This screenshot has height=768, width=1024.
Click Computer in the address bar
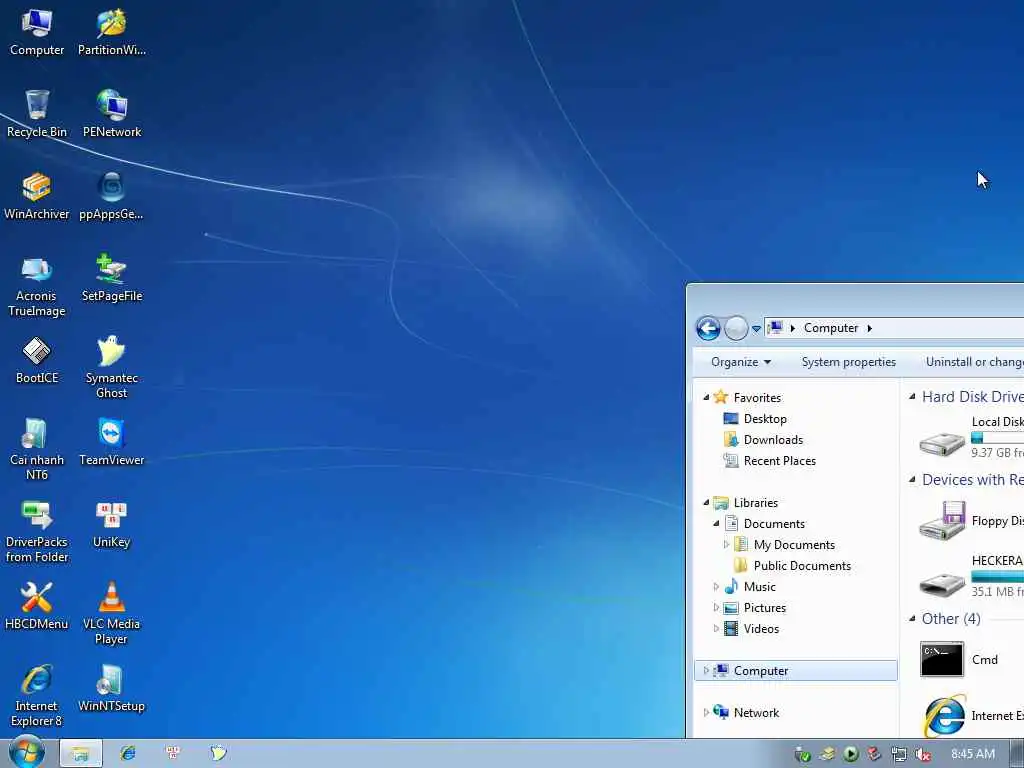[x=831, y=328]
